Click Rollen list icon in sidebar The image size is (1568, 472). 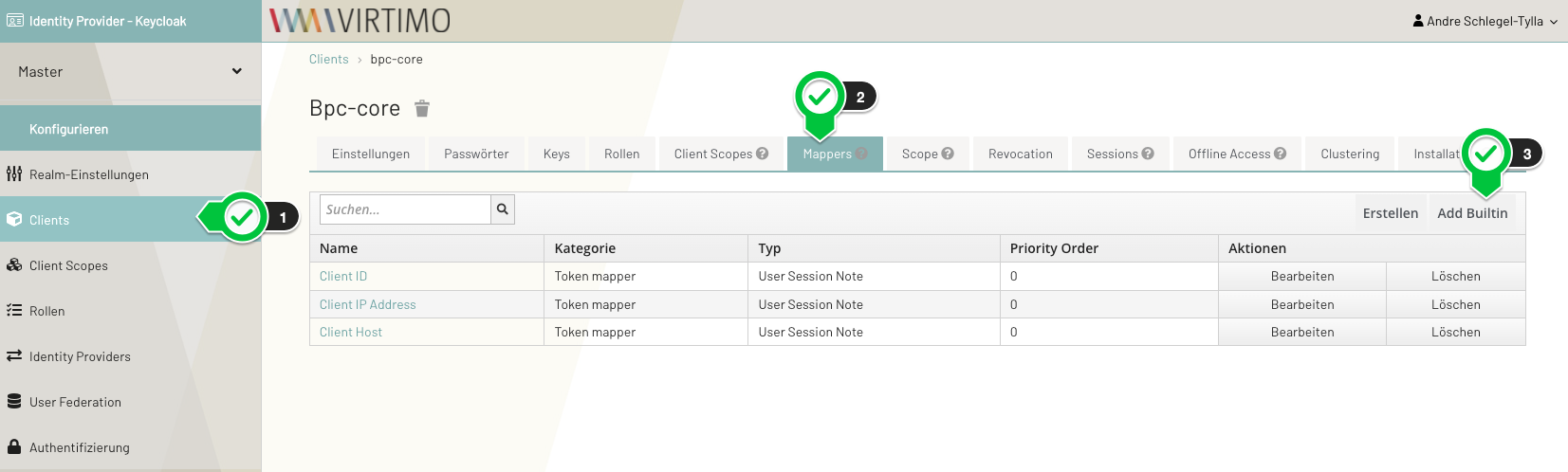coord(14,311)
